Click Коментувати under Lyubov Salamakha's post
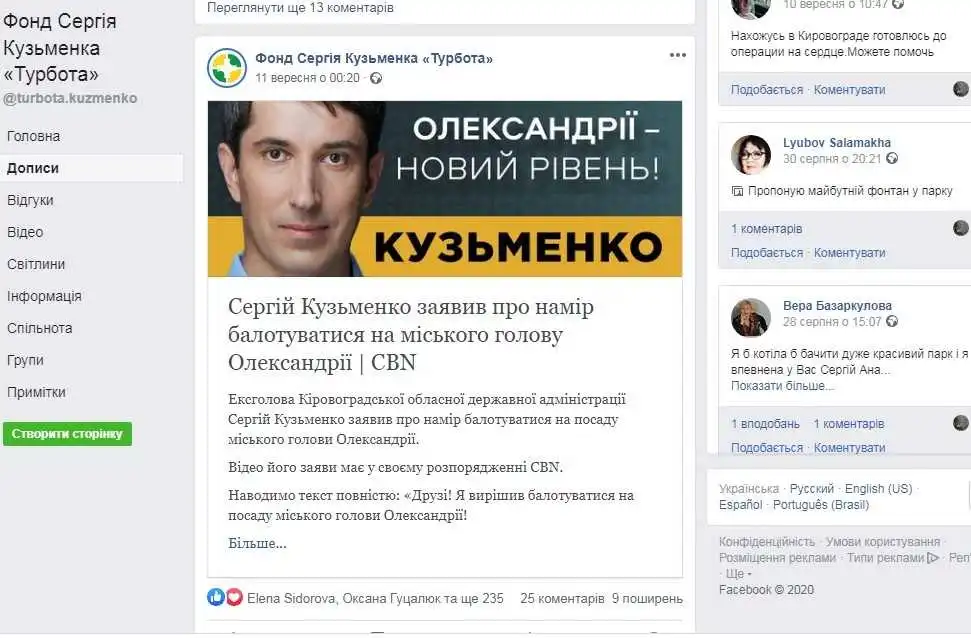Screen dimensions: 971x638 click(849, 253)
